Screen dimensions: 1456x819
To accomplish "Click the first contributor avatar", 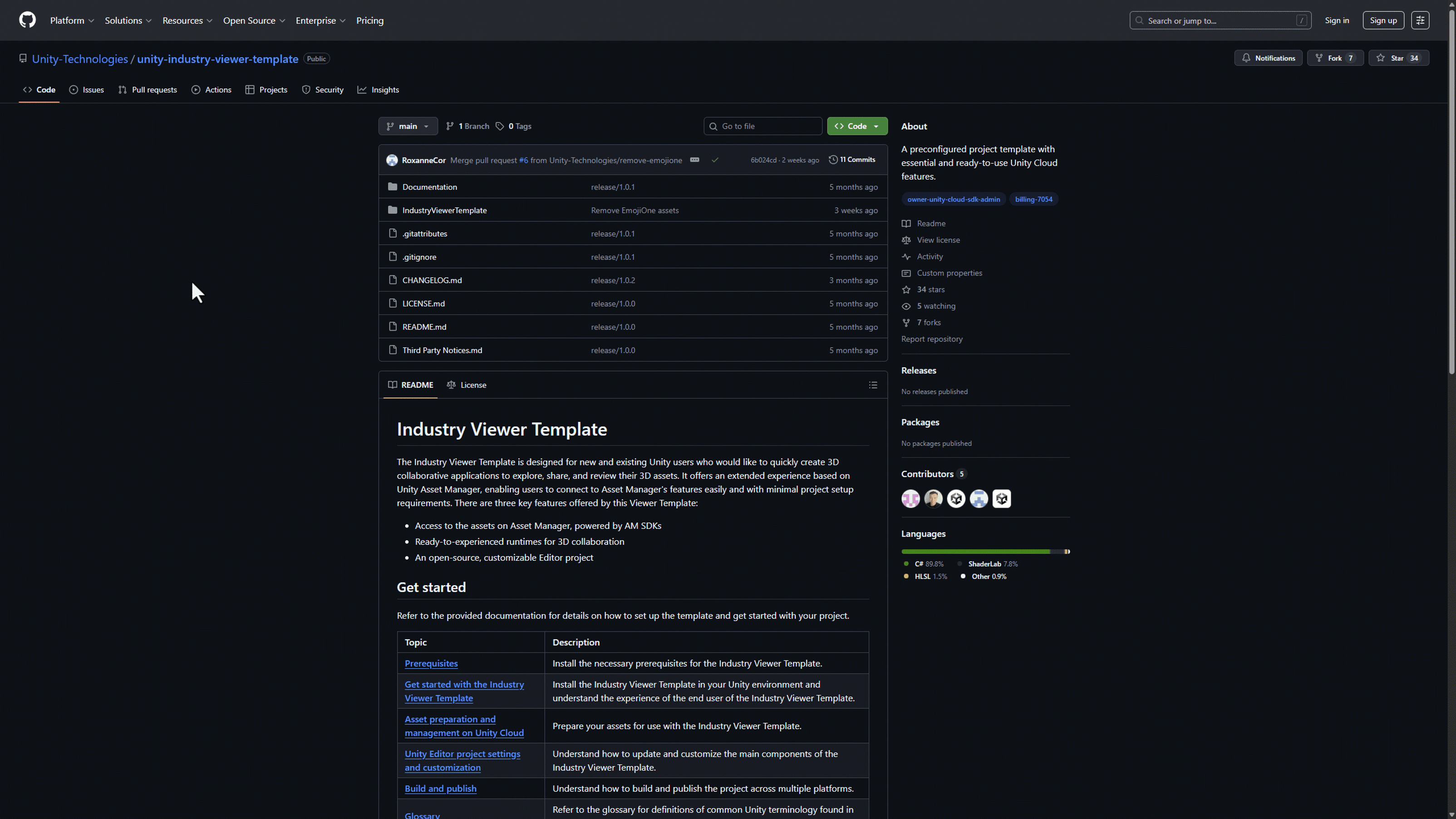I will coord(910,498).
